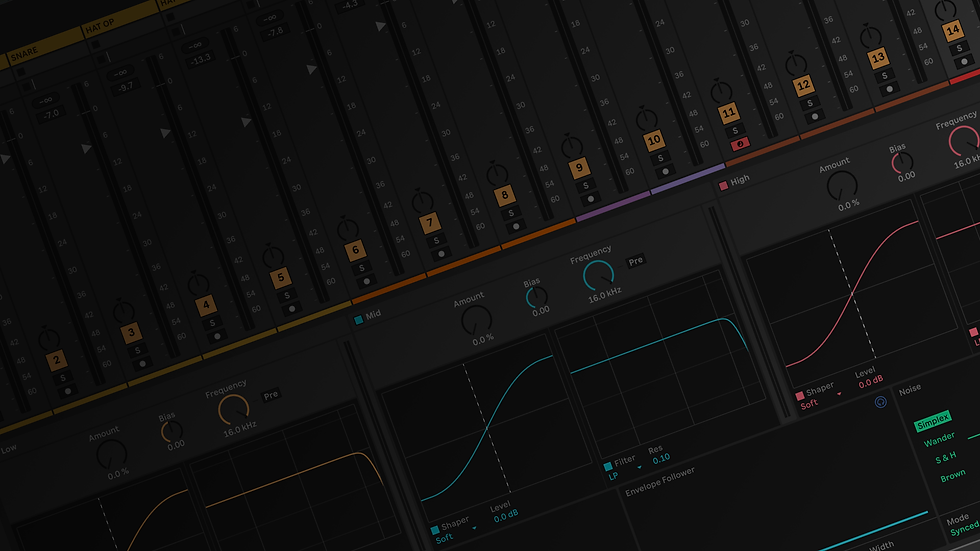
Task: Click the Pre button in Low band
Action: pos(271,395)
